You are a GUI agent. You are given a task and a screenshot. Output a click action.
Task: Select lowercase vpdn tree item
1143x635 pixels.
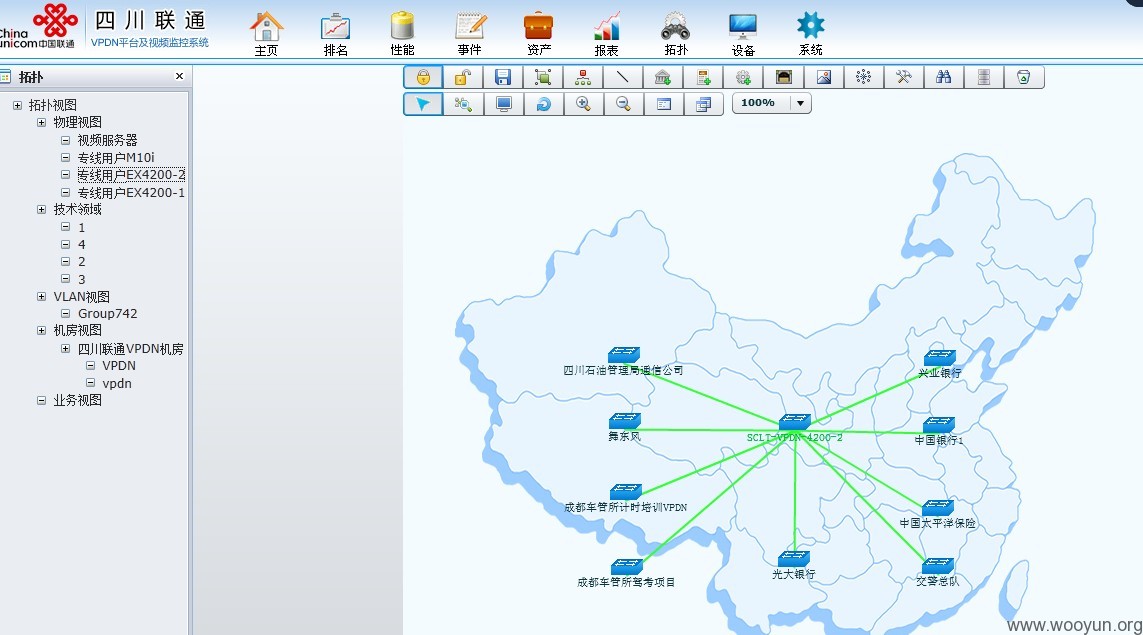[x=117, y=383]
